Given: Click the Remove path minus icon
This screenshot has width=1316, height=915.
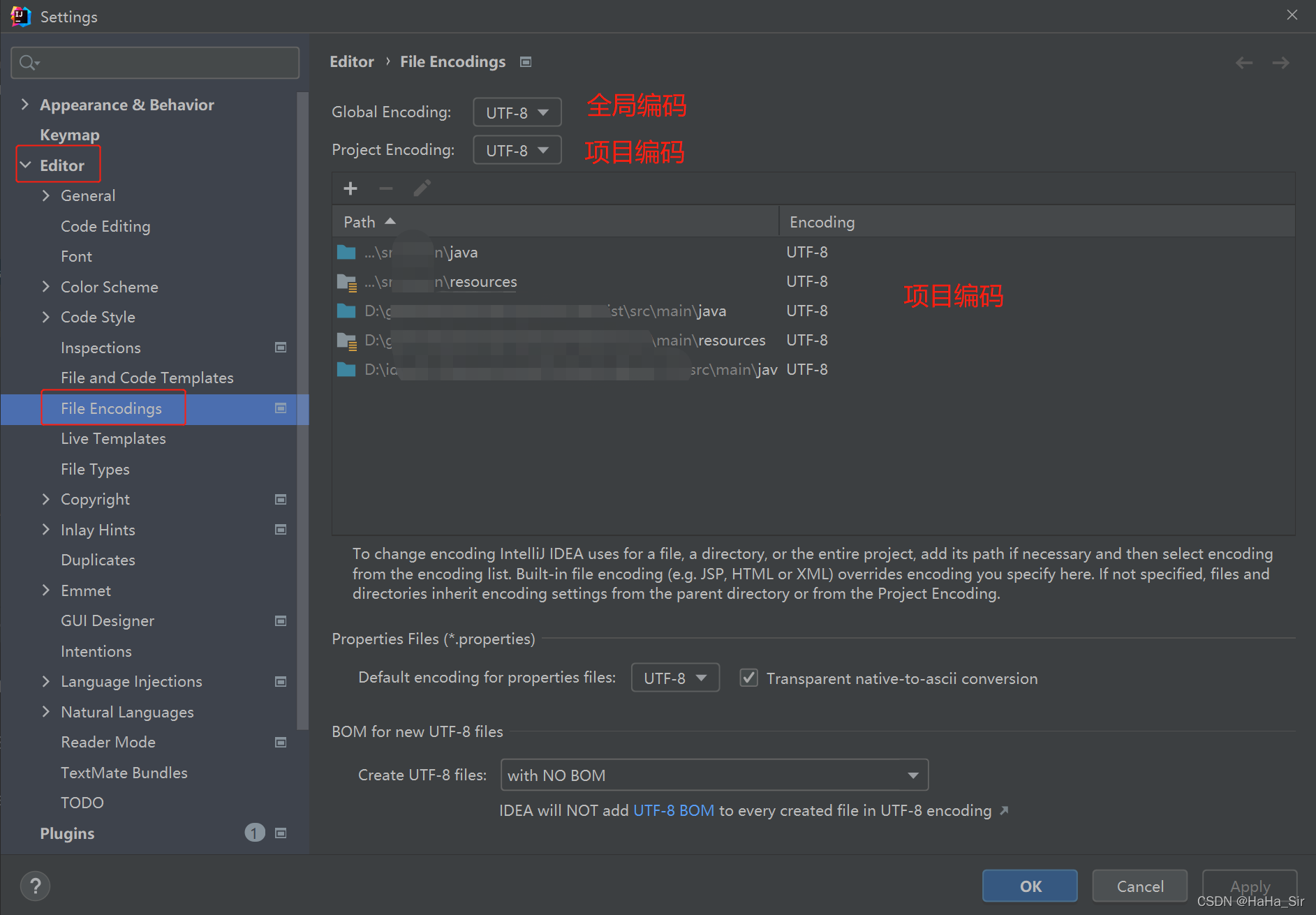Looking at the screenshot, I should point(386,188).
